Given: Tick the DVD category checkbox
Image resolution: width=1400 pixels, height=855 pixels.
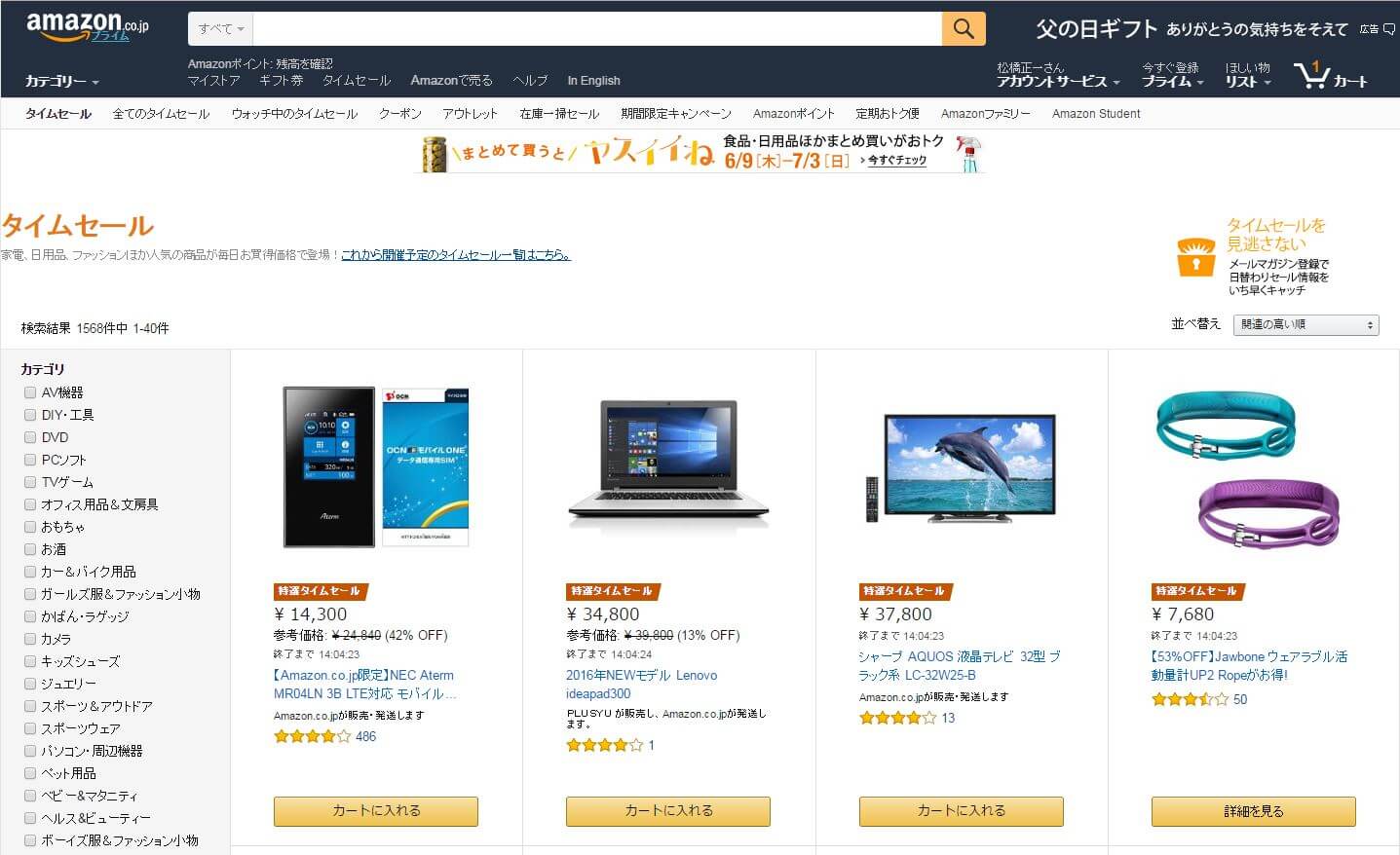Looking at the screenshot, I should point(30,437).
